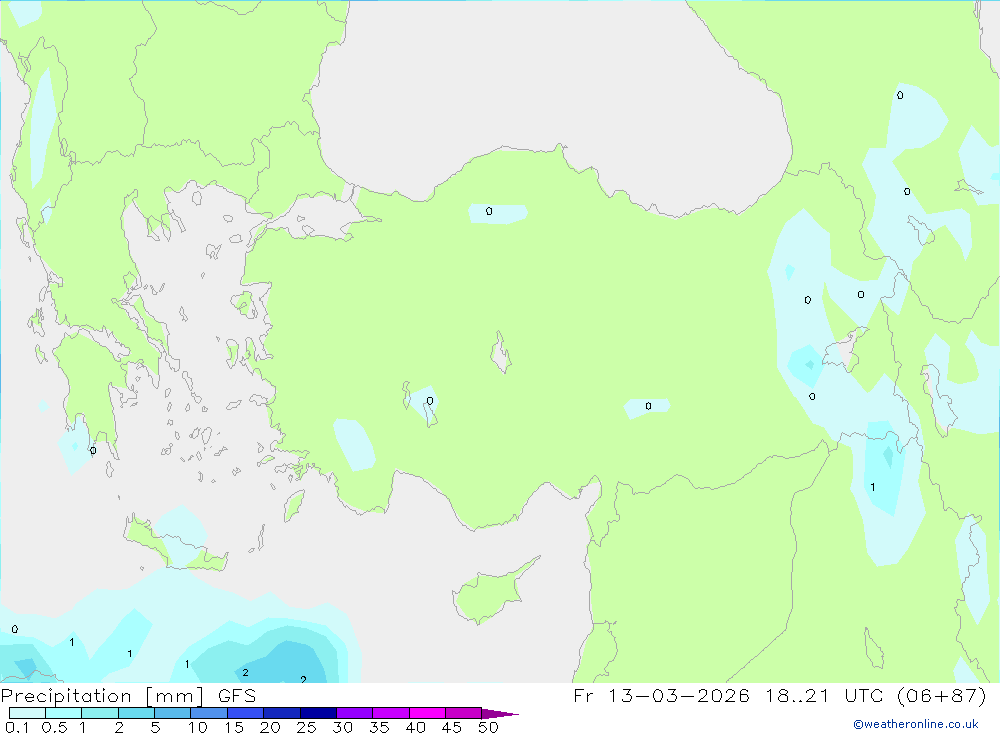Pick the palest cyan 0.1–0.5 legend swatch
This screenshot has height=733, width=1000.
tap(27, 713)
